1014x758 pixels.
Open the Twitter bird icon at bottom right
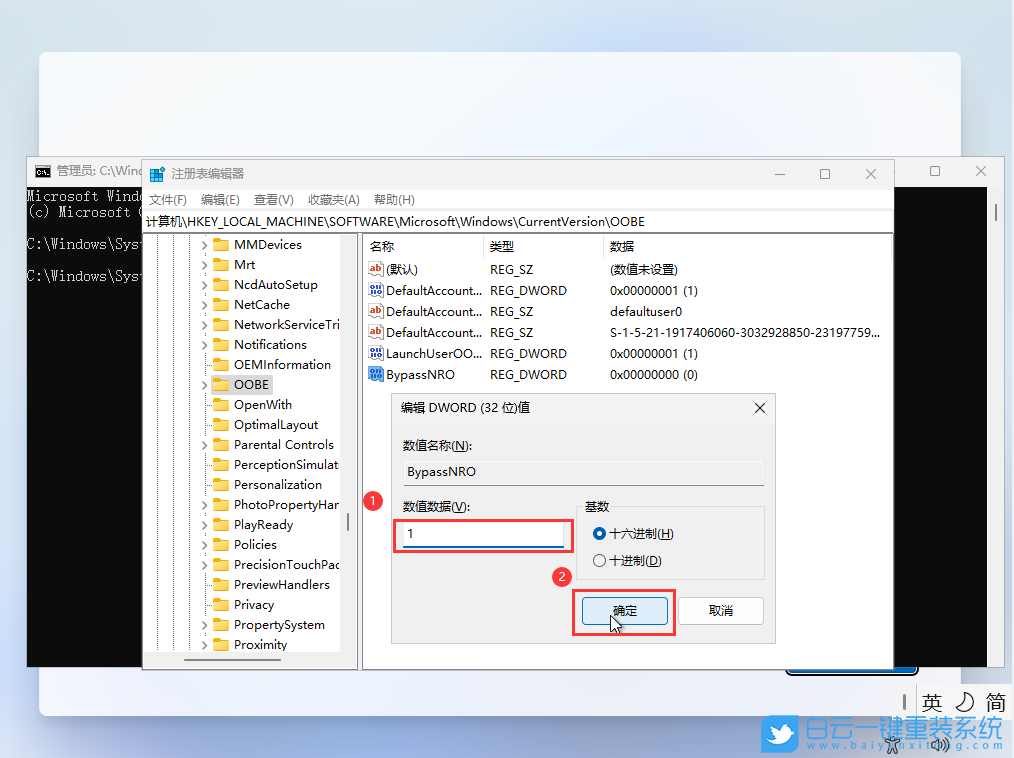779,734
